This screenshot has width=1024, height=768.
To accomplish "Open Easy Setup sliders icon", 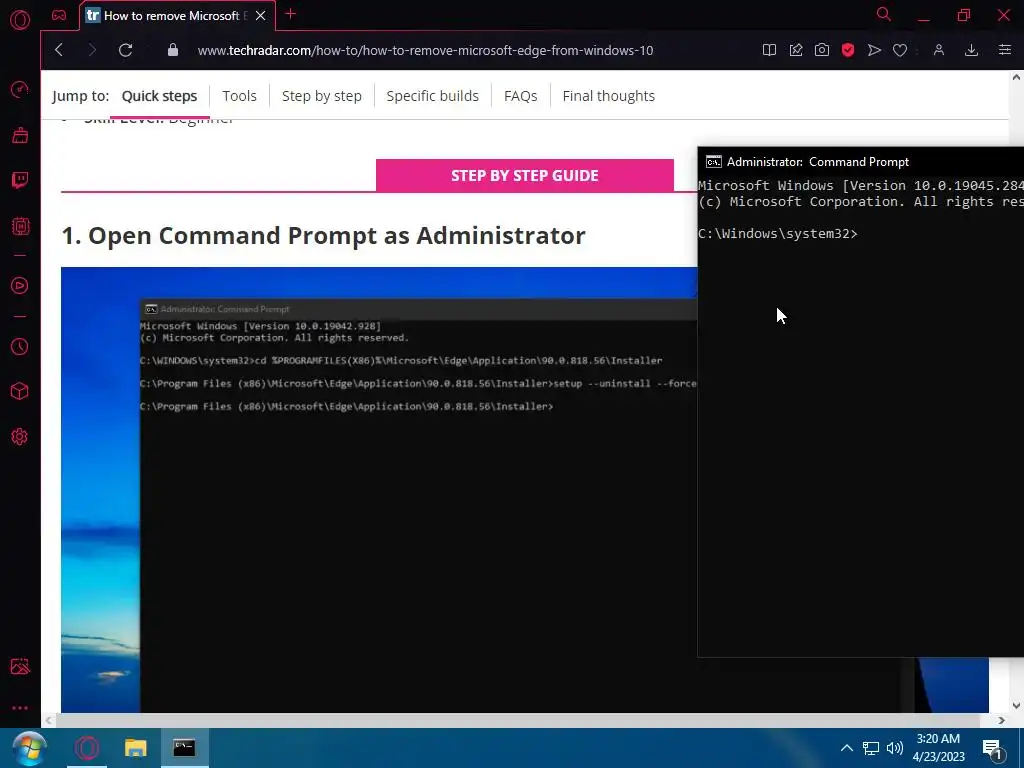I will (x=1004, y=50).
